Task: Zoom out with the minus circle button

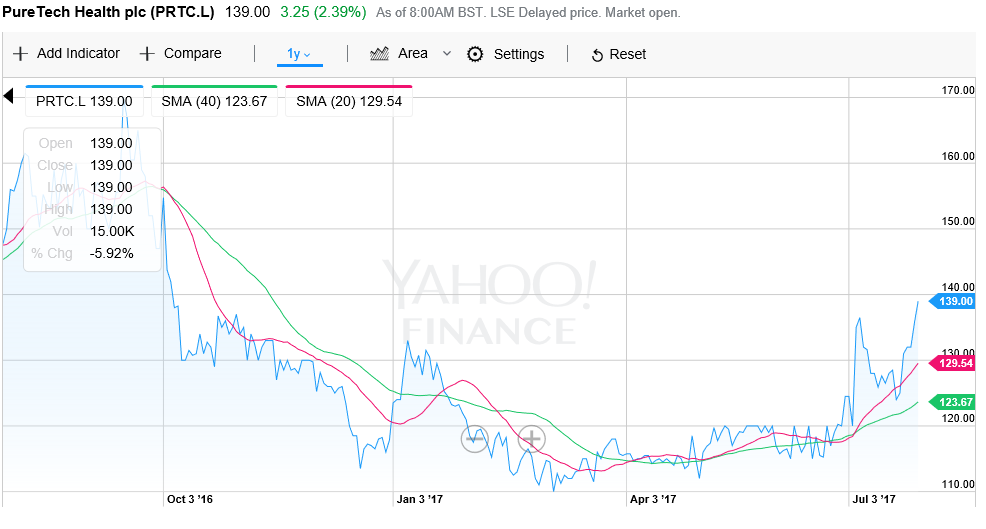Action: pos(475,439)
